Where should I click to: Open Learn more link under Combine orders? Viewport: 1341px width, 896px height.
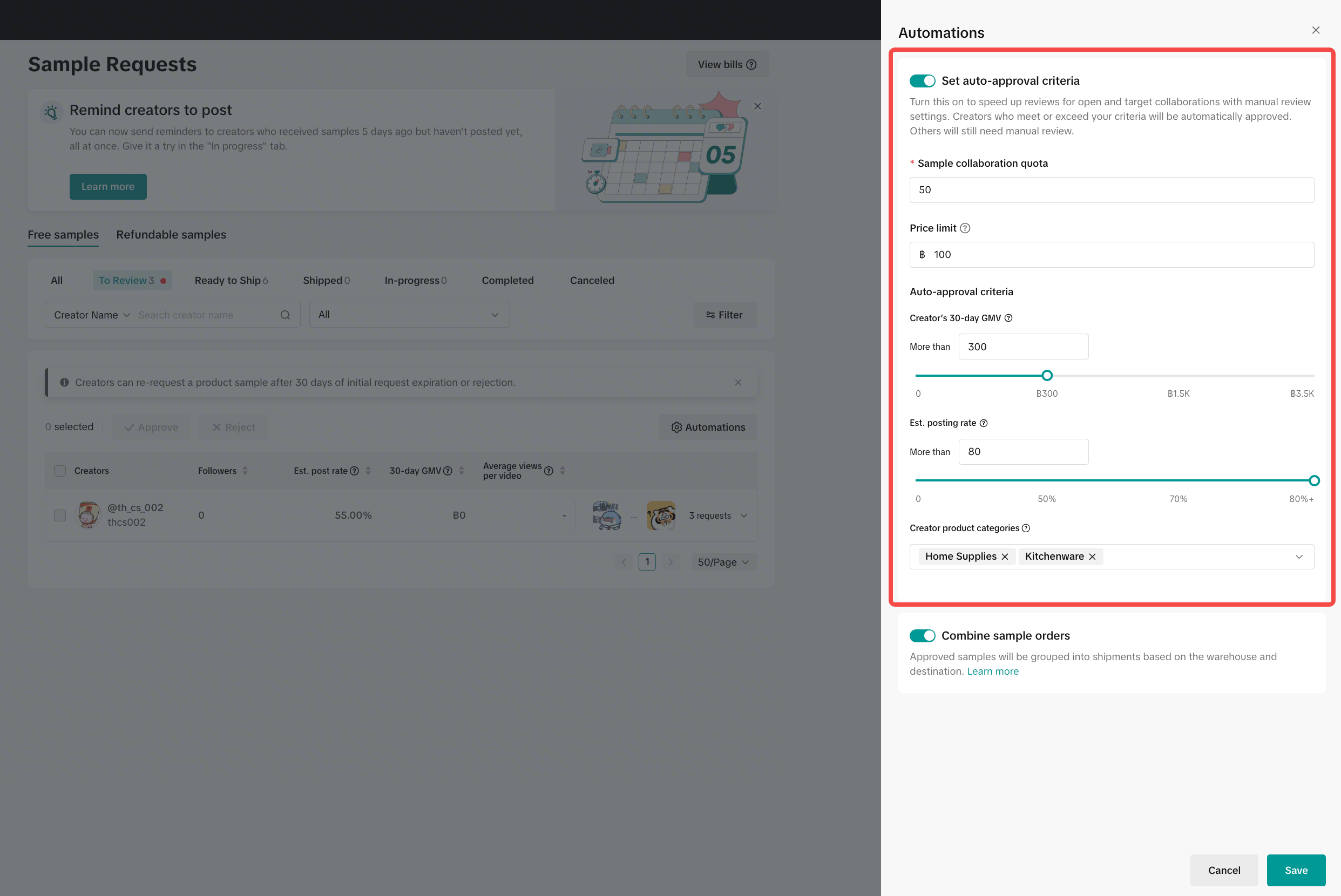click(x=992, y=671)
